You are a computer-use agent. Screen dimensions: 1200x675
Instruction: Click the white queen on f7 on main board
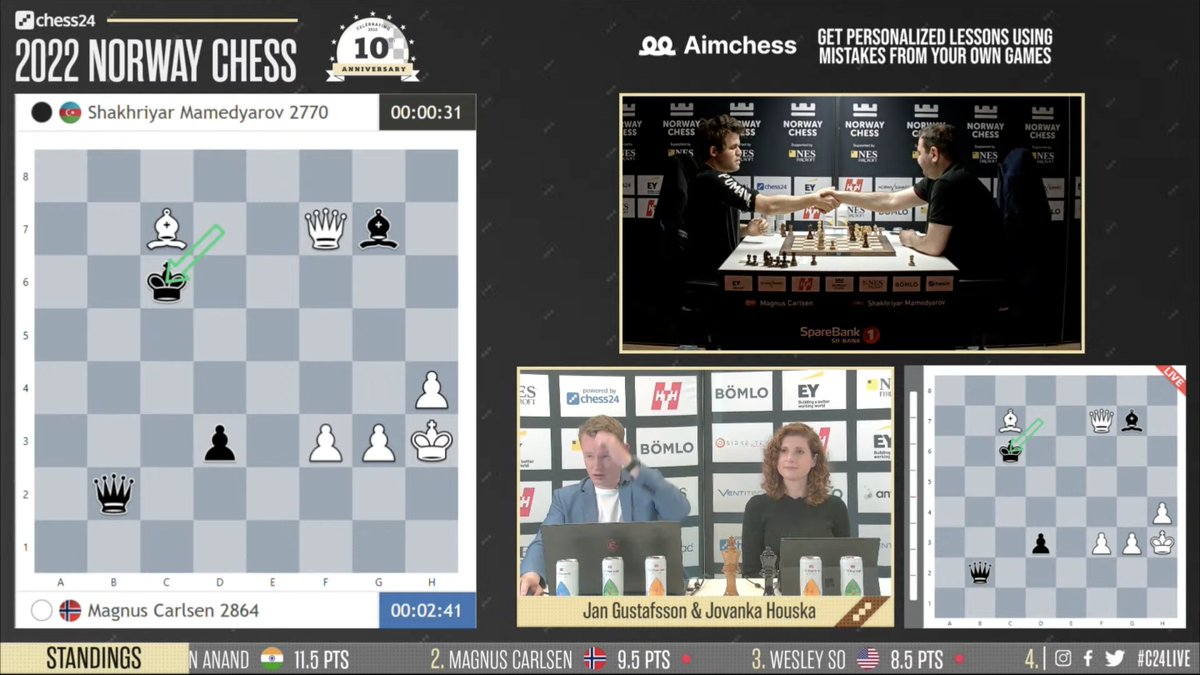click(325, 229)
